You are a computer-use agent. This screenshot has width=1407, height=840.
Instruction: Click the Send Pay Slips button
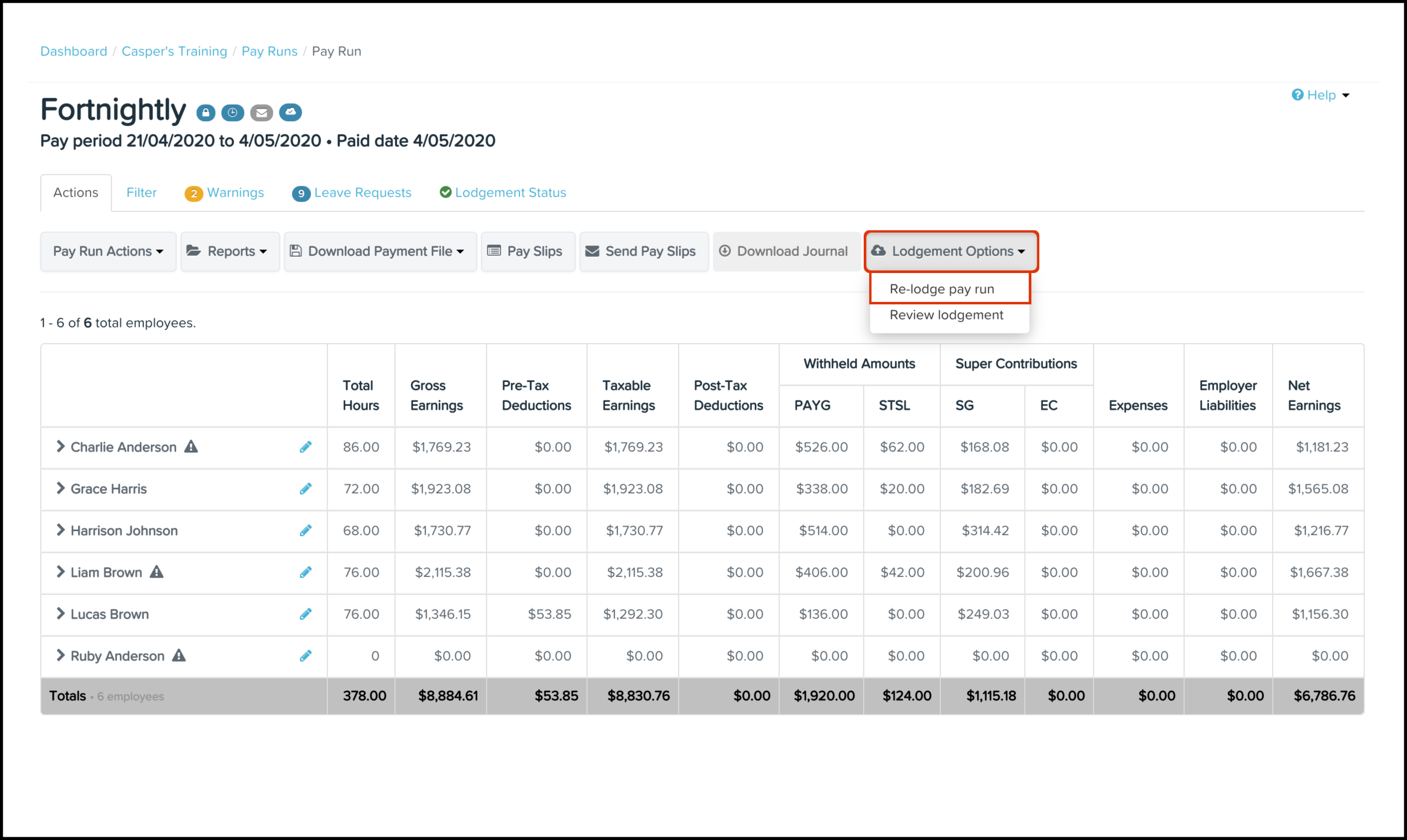pos(644,251)
